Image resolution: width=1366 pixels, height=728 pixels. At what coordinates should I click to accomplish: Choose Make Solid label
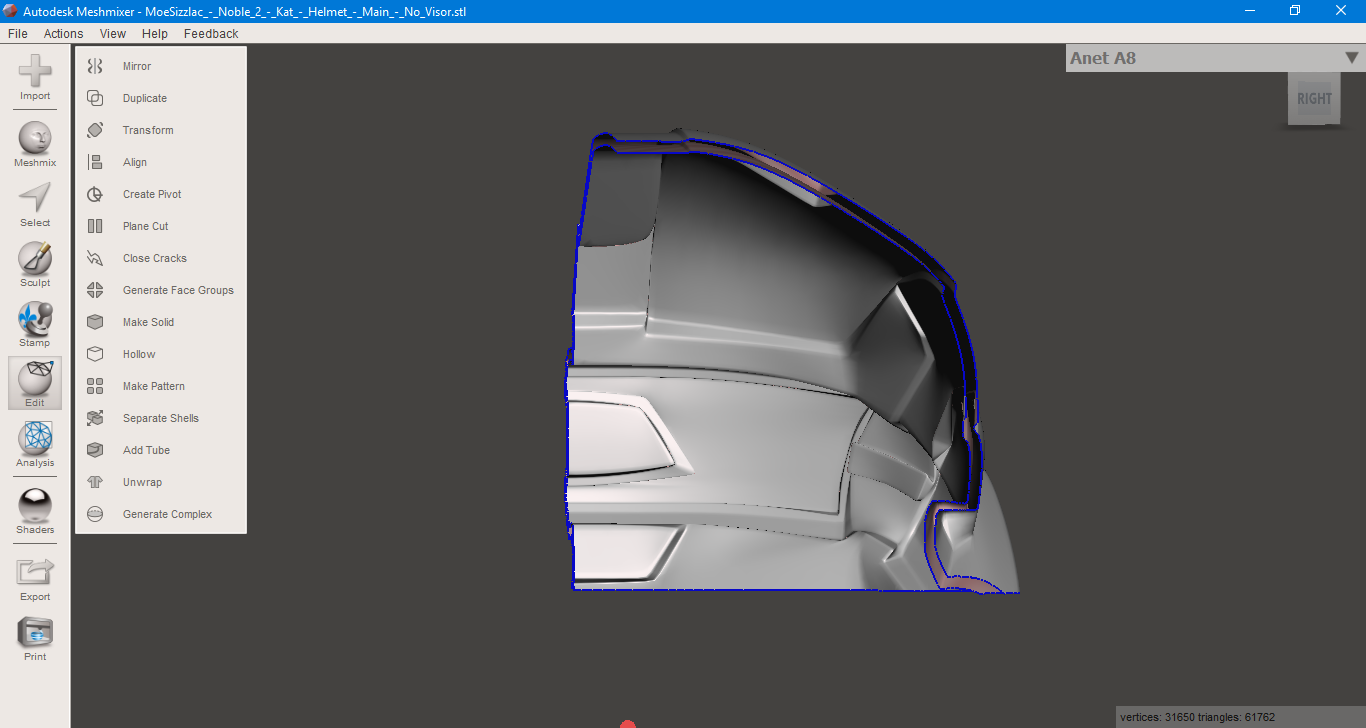click(148, 322)
